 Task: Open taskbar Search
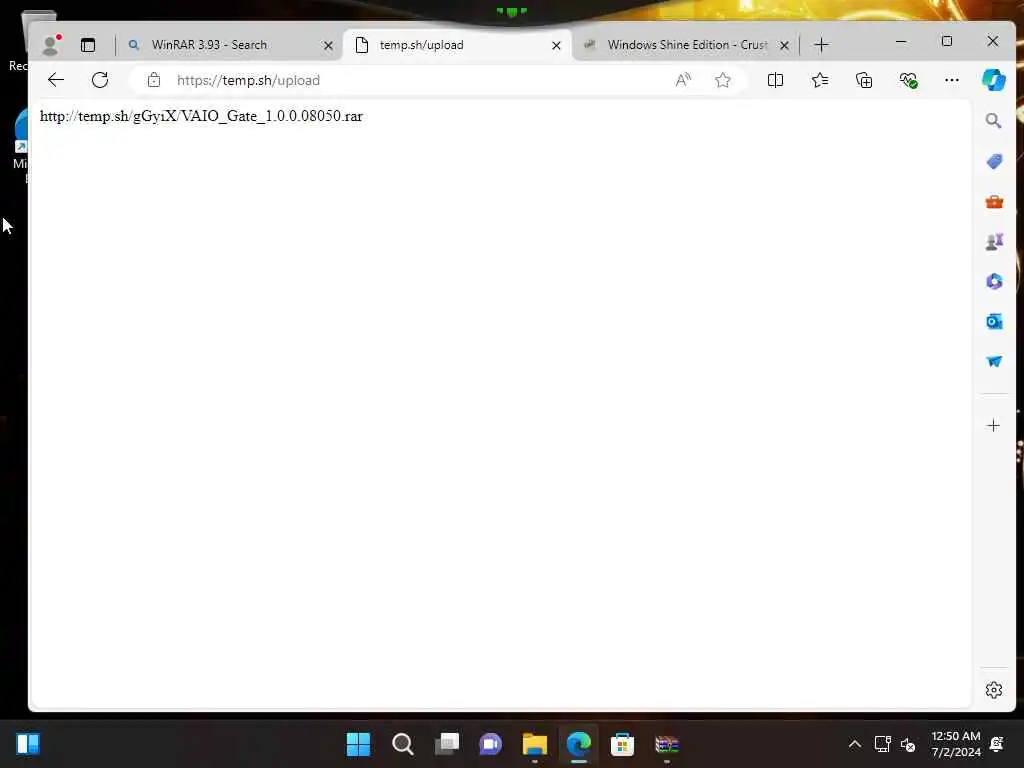pyautogui.click(x=403, y=744)
